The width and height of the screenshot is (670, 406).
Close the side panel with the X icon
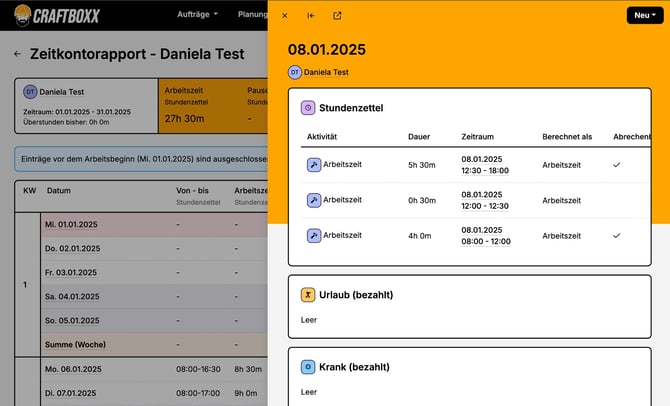(285, 16)
